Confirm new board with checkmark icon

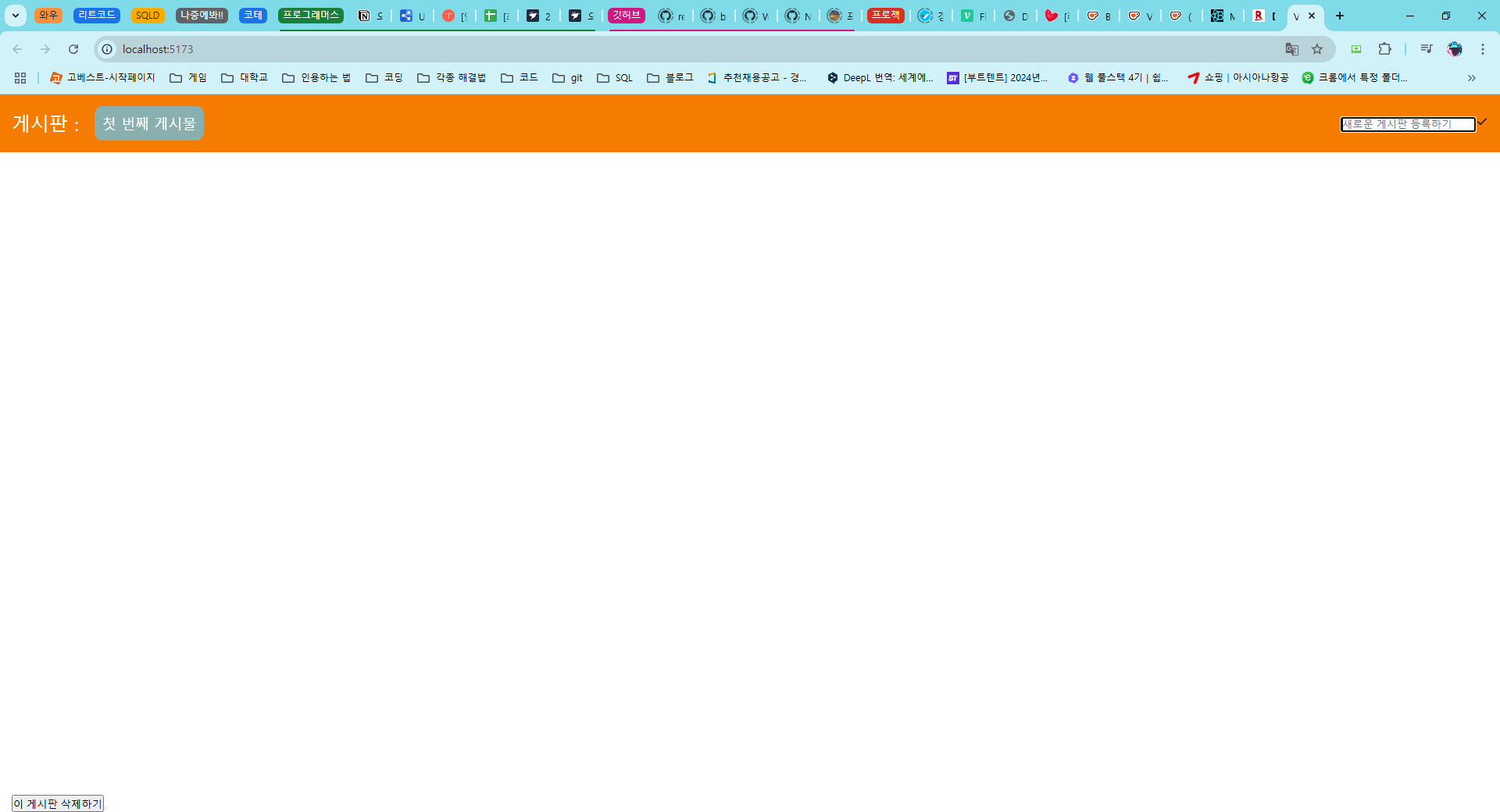[x=1482, y=122]
